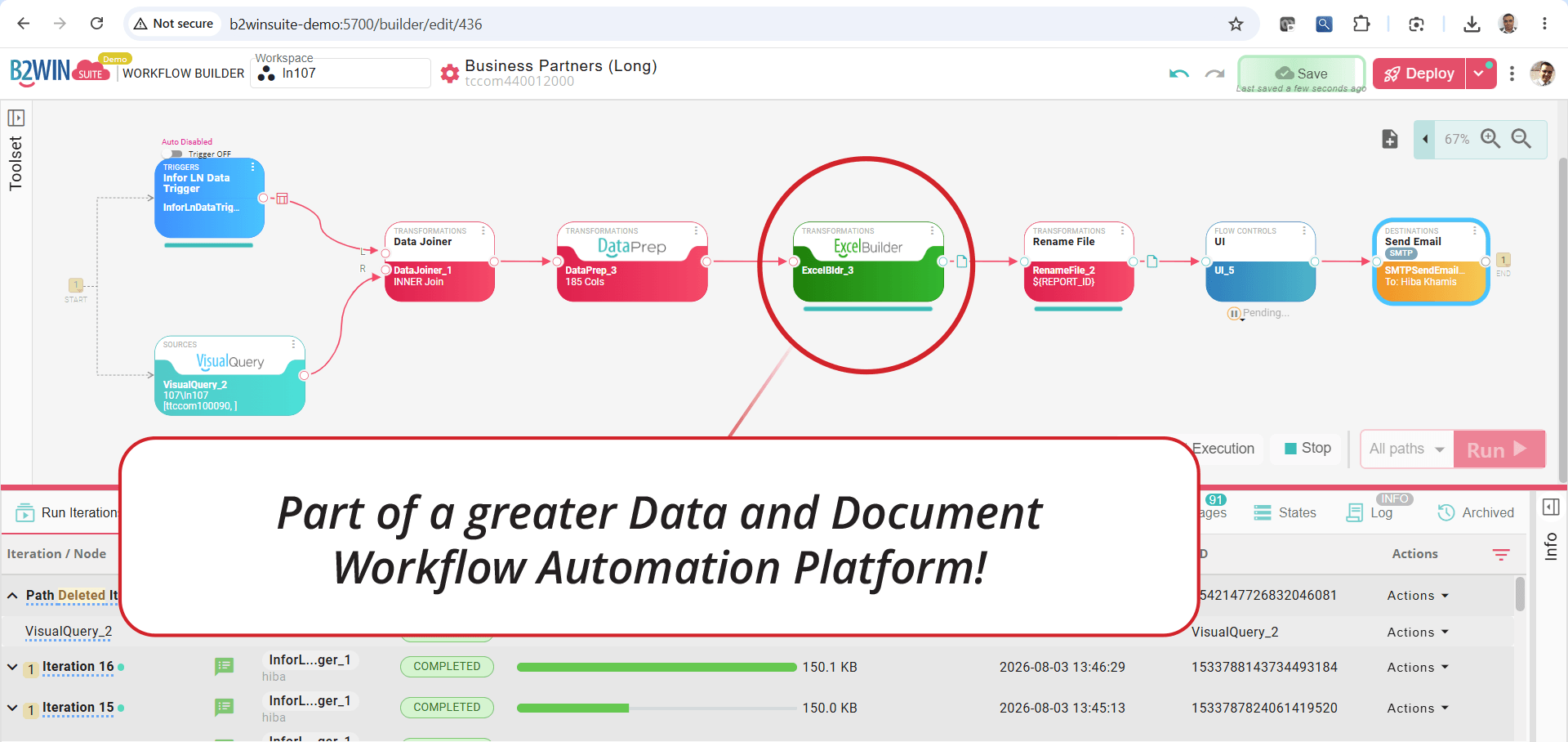Zoom in on the workflow canvas
This screenshot has height=742, width=1568.
point(1490,139)
